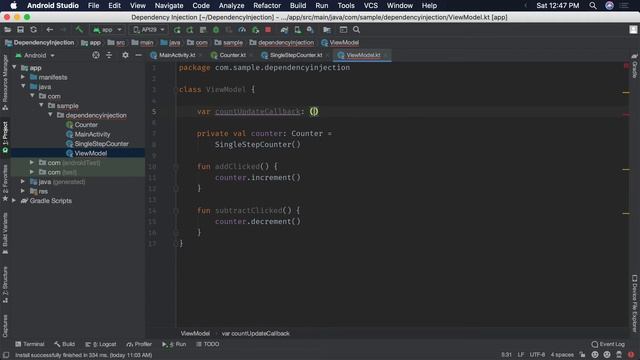
Task: Click the SDK Manager icon
Action: click(310, 30)
